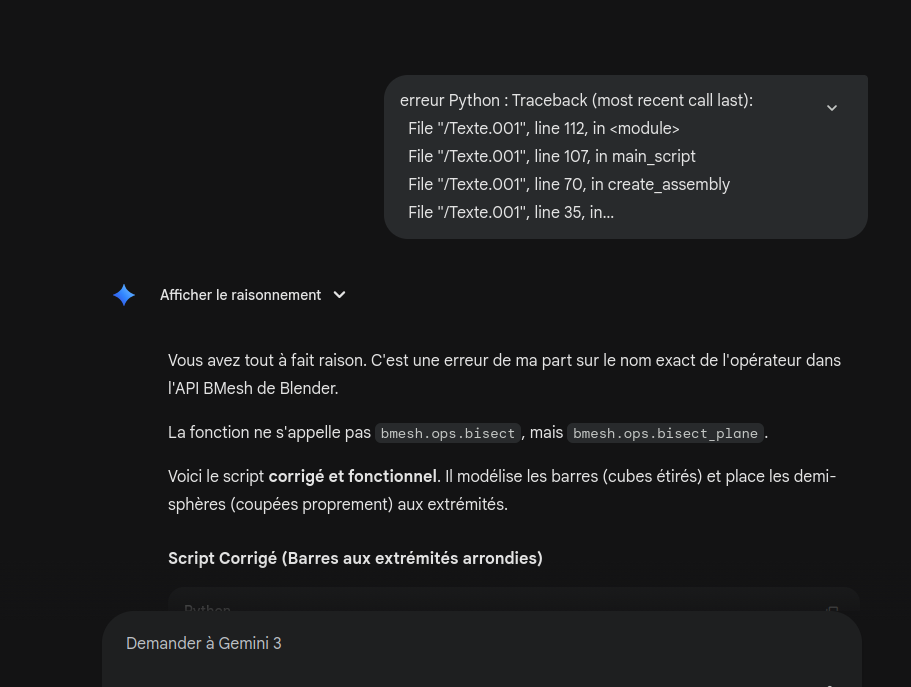Click the bold text corrigé et fonctionnel
Viewport: 911px width, 687px height.
352,476
